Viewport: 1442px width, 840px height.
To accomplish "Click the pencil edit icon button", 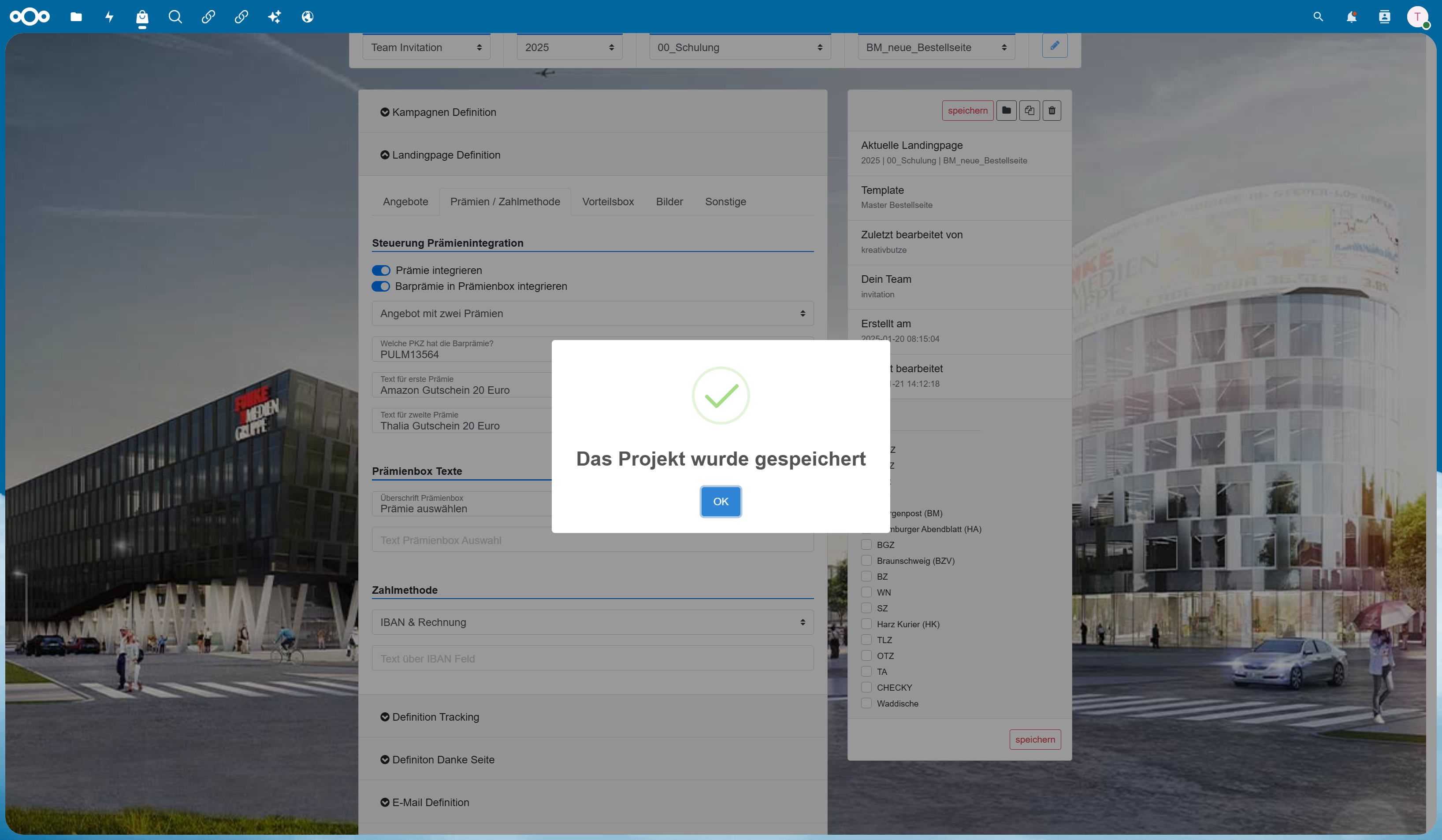I will [x=1055, y=45].
